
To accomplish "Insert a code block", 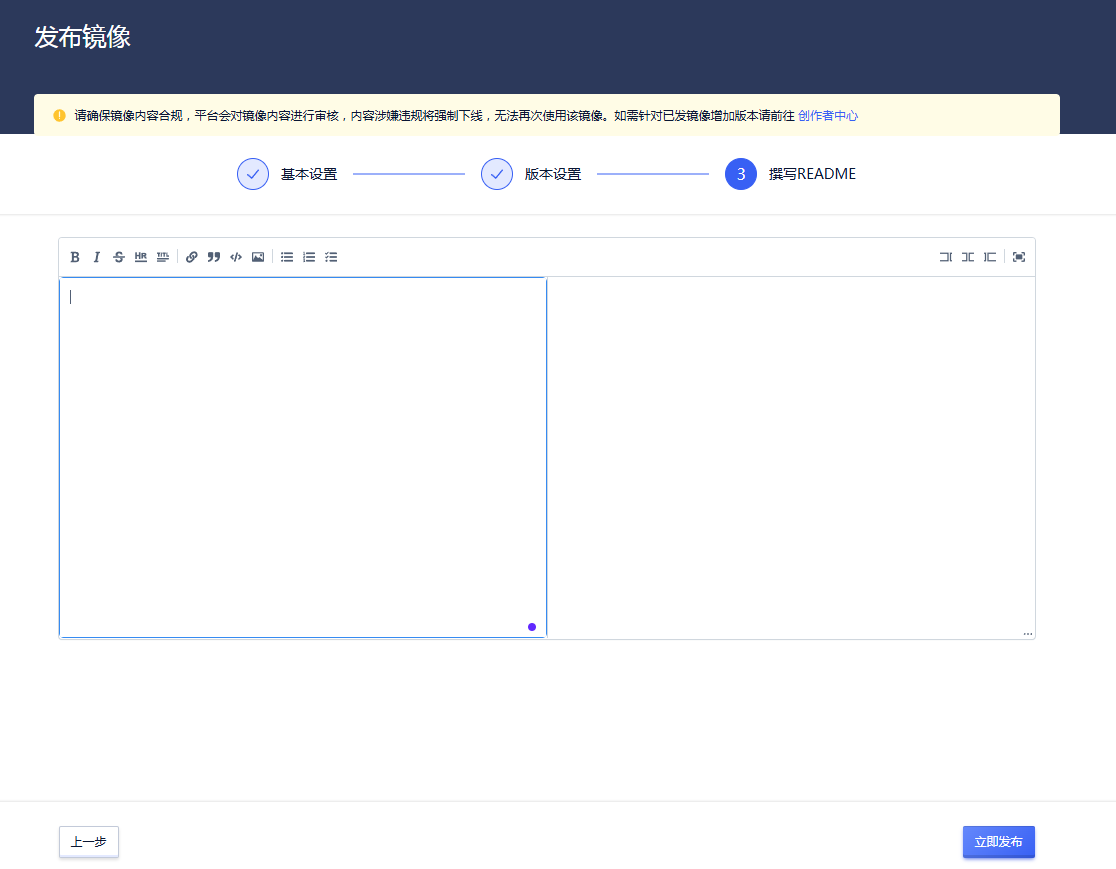I will (x=236, y=256).
